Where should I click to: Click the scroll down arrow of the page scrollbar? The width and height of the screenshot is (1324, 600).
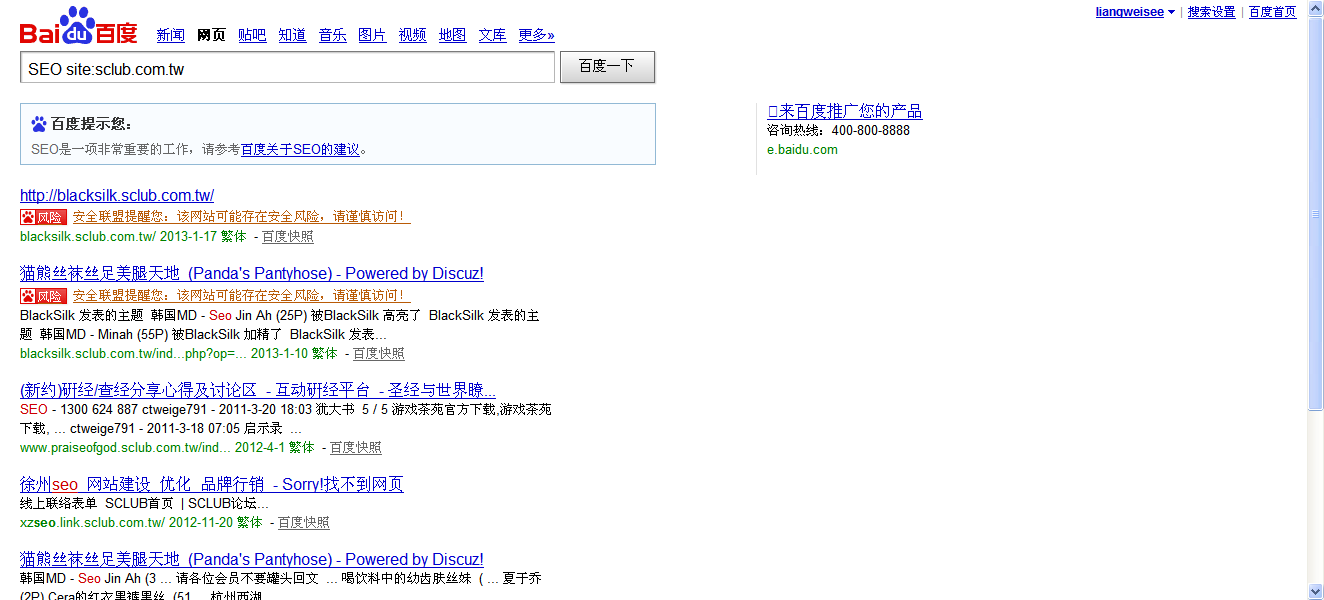click(1315, 591)
